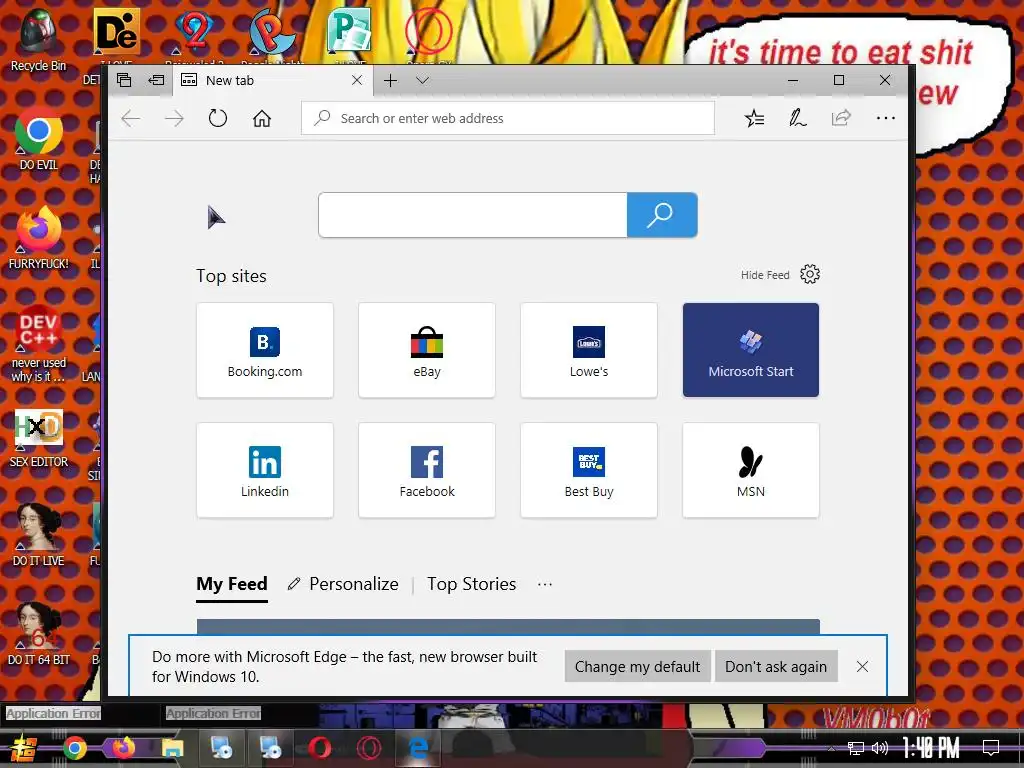Viewport: 1024px width, 768px height.
Task: Open the Best Buy top site tile
Action: click(589, 470)
